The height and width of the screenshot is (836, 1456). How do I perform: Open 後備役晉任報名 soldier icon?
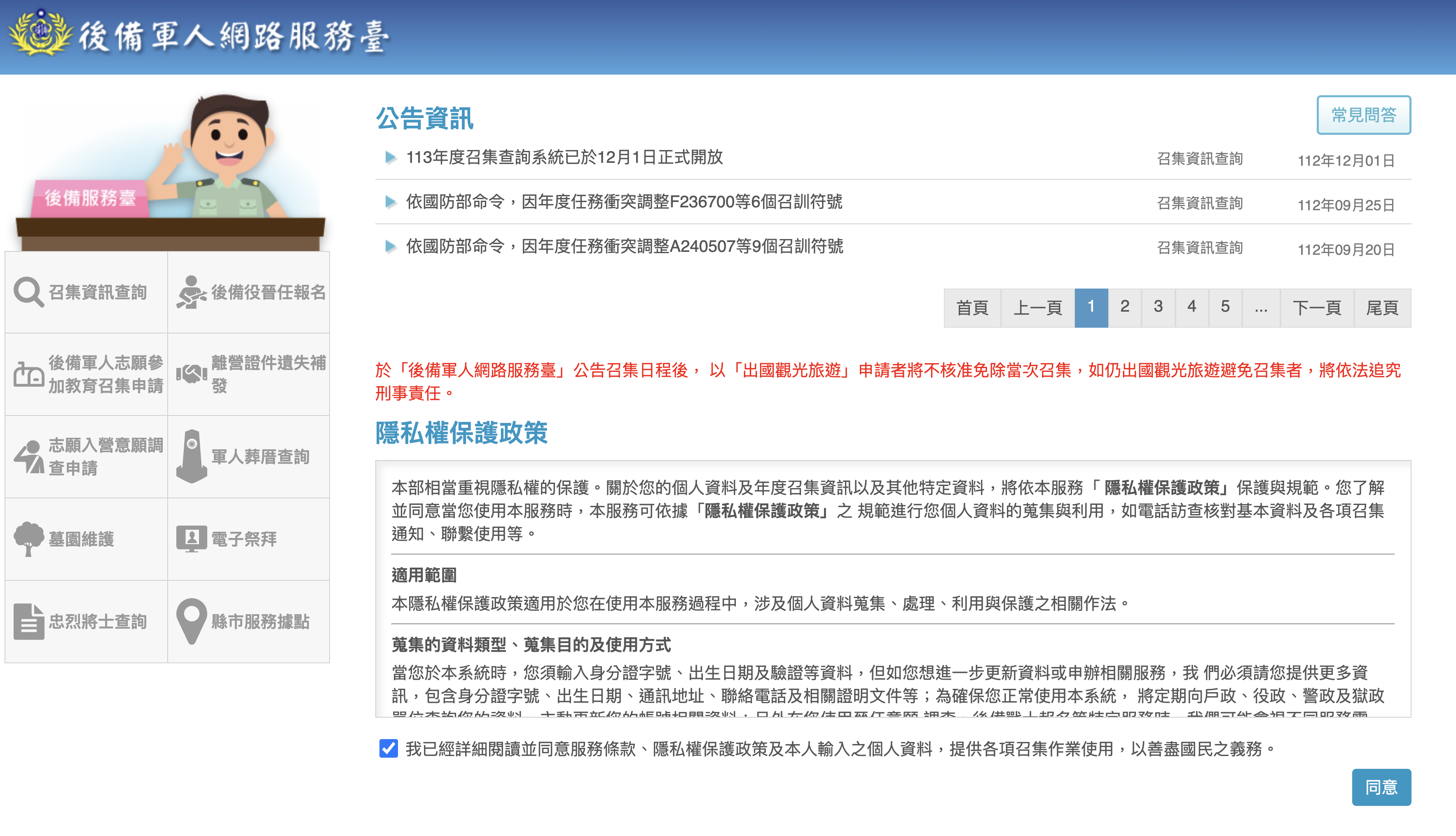[x=191, y=292]
